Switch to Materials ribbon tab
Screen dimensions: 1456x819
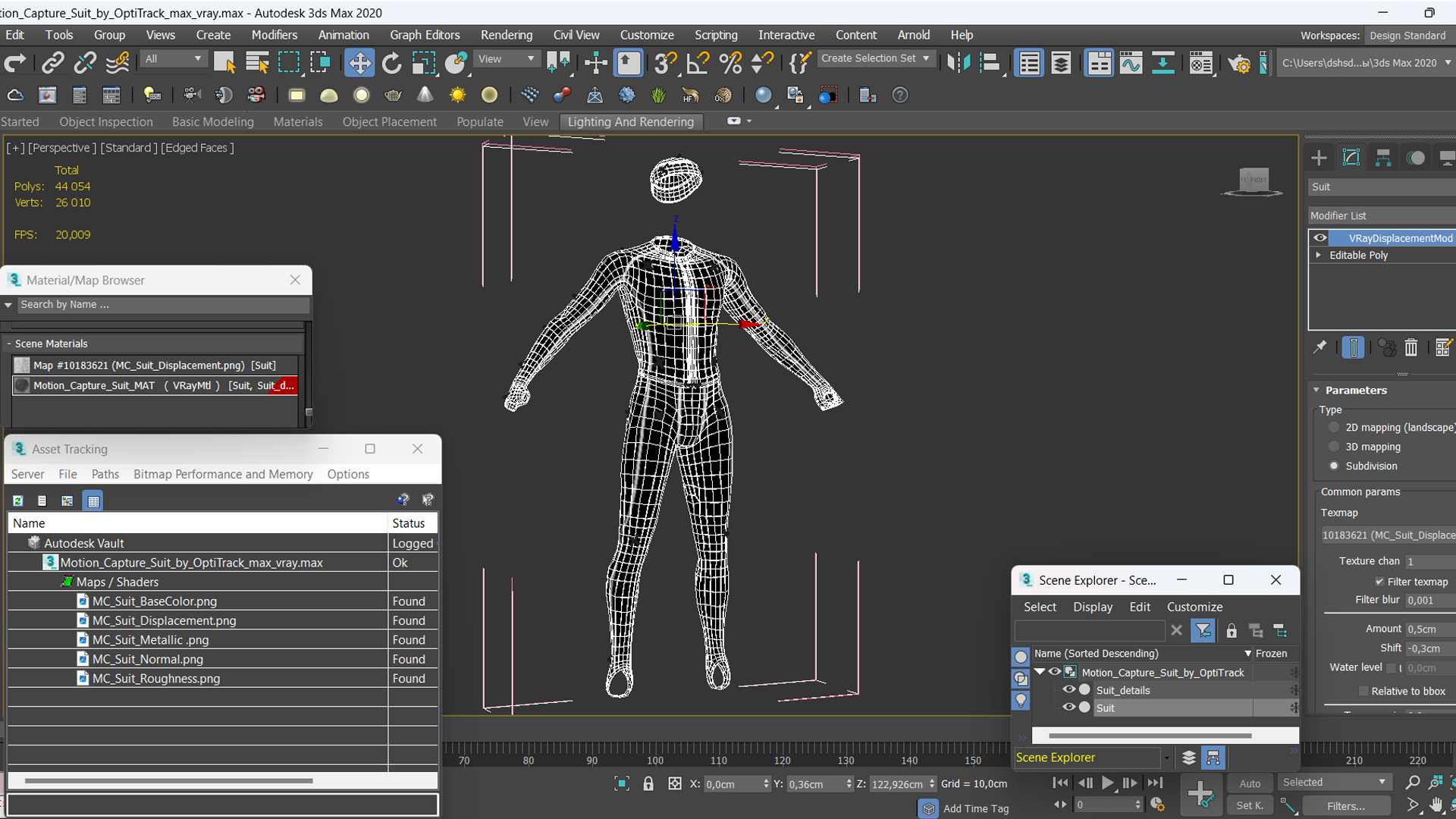click(x=297, y=121)
